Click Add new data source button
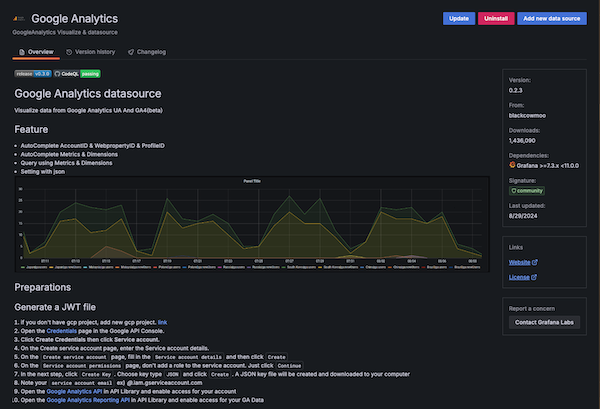The width and height of the screenshot is (600, 409). [x=552, y=18]
